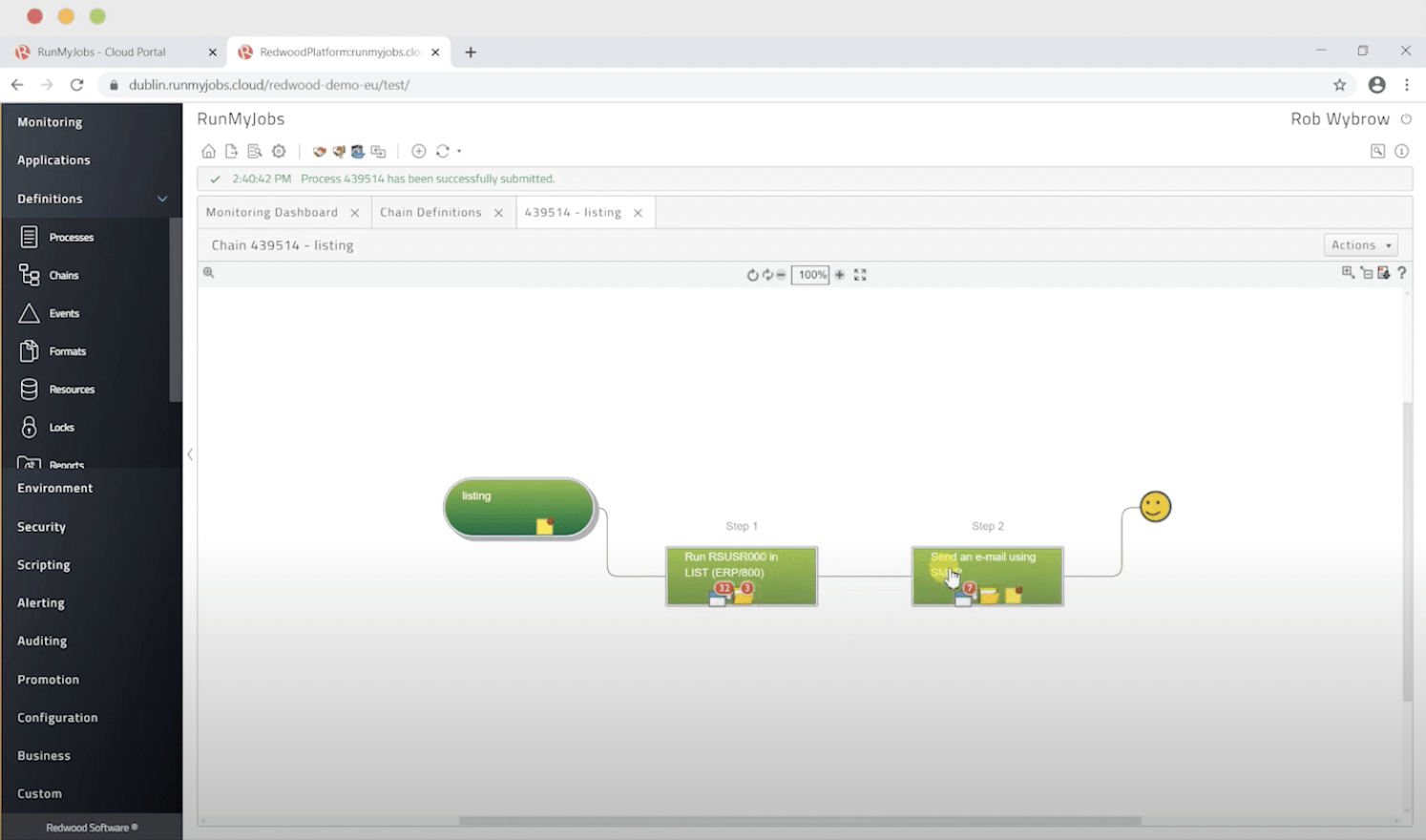Switch to the Chain Definitions tab

430,212
